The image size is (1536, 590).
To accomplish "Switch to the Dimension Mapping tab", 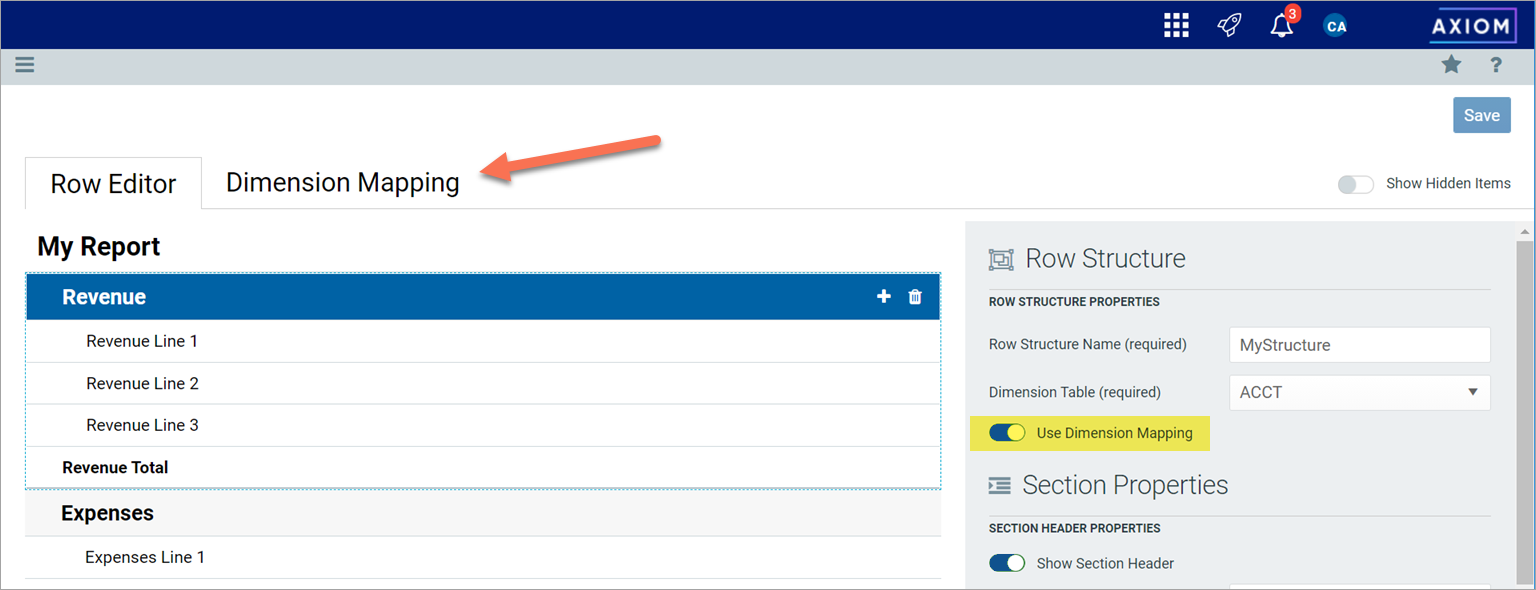I will pos(342,183).
